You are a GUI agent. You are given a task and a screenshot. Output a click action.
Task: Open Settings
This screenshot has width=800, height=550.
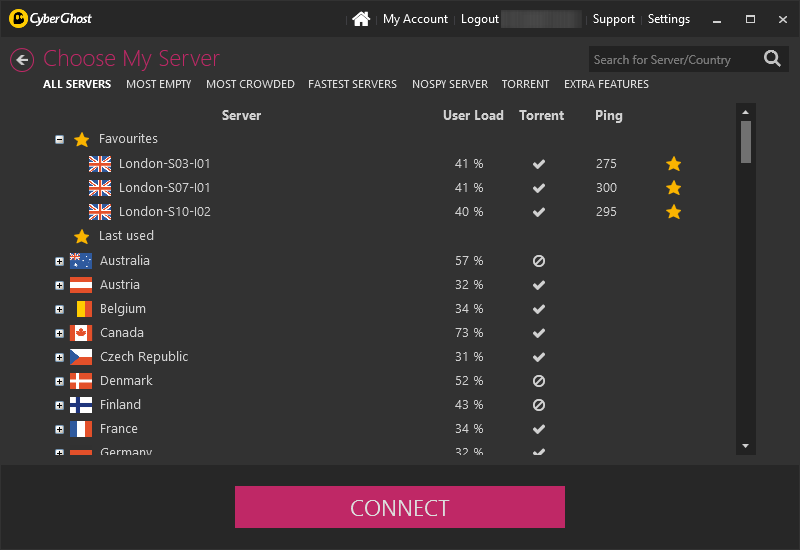(x=668, y=19)
